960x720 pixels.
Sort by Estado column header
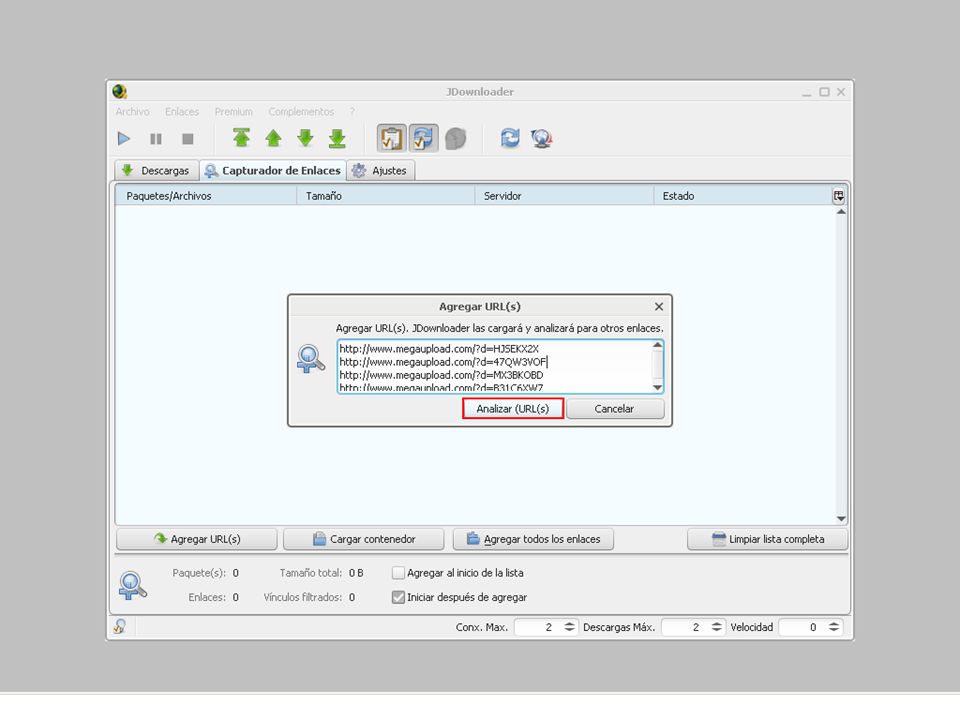(x=741, y=196)
